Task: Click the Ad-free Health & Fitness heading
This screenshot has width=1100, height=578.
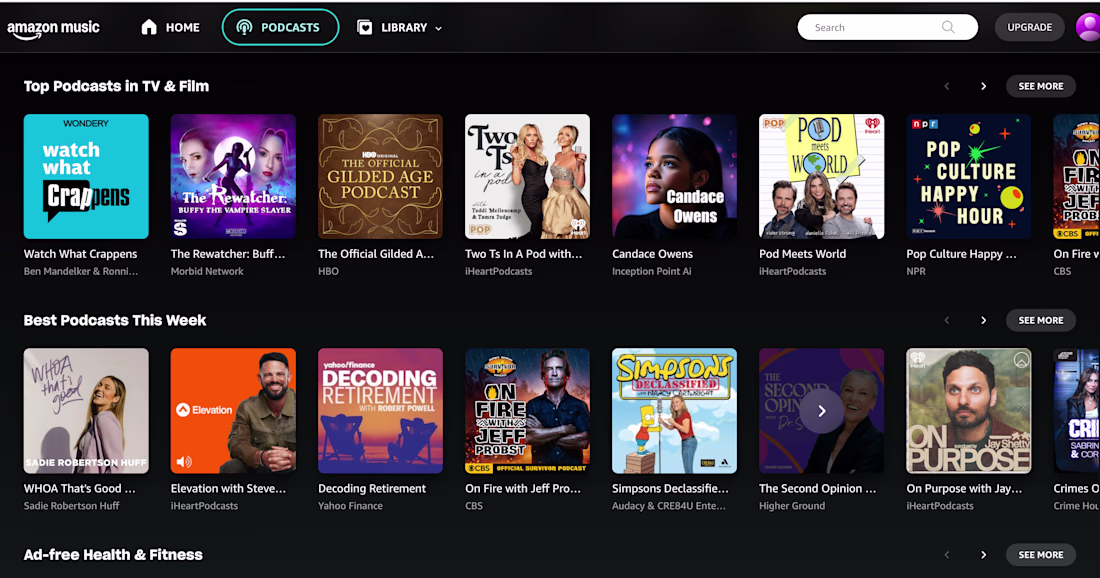Action: pyautogui.click(x=113, y=555)
